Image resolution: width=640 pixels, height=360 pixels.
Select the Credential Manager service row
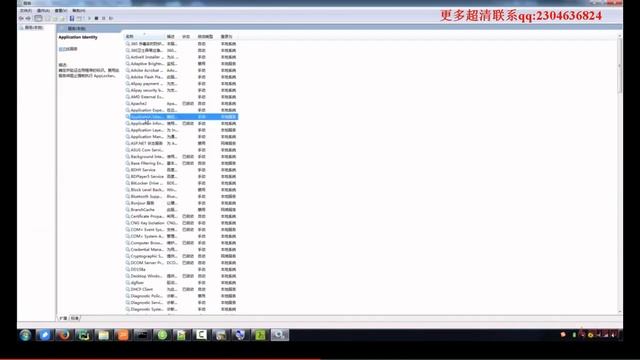point(181,249)
